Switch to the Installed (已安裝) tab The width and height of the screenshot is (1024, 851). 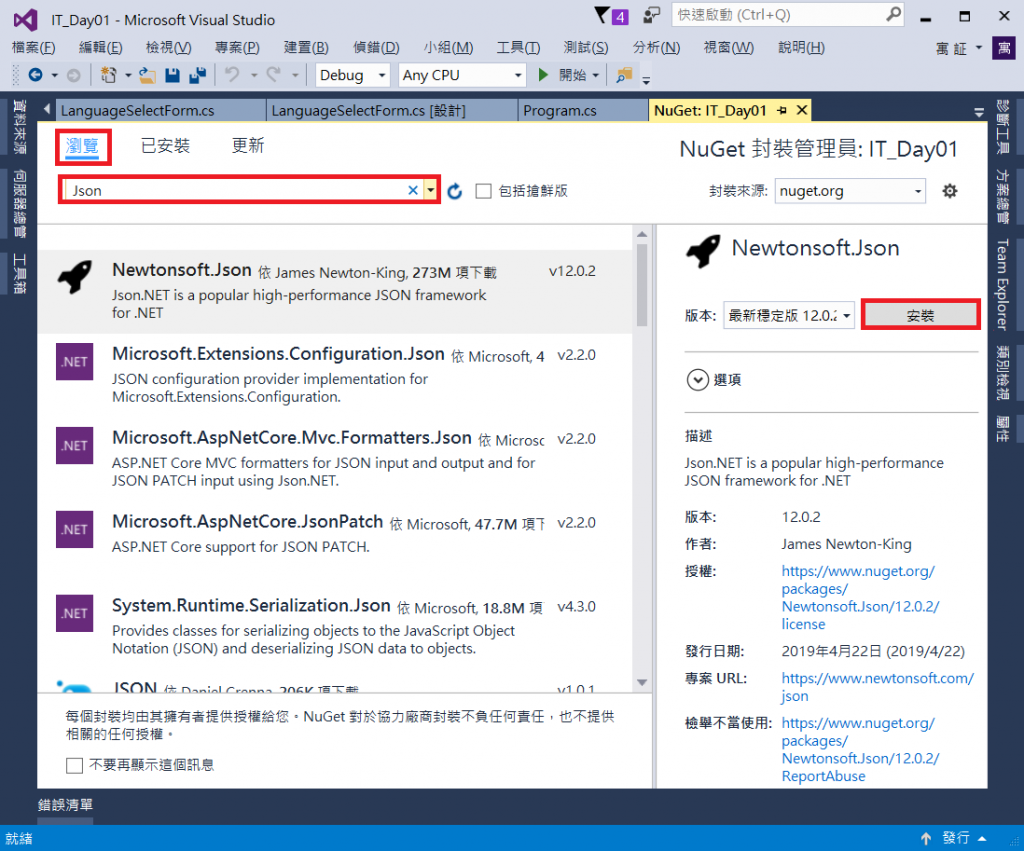pyautogui.click(x=165, y=146)
